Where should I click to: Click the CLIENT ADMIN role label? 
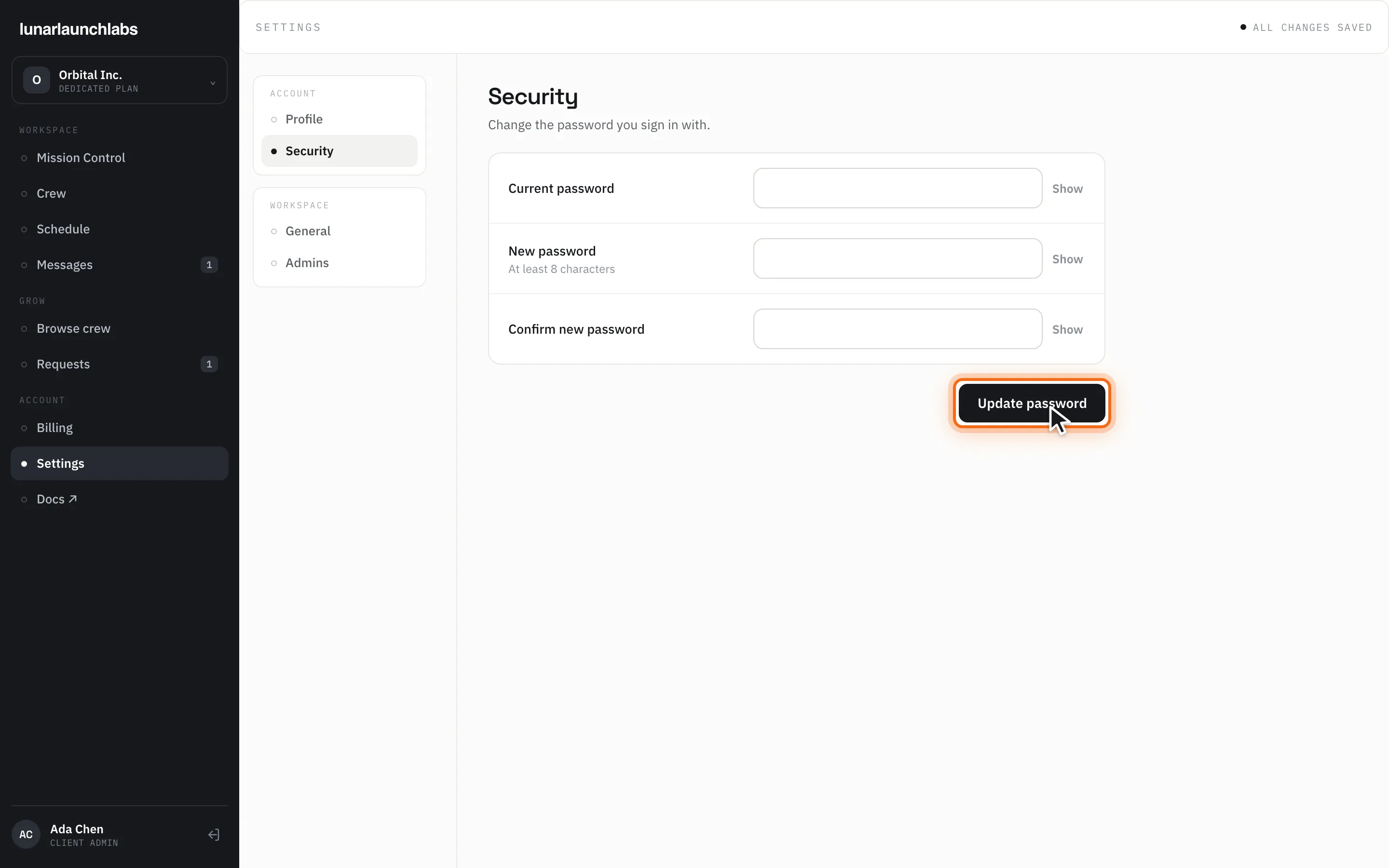coord(84,843)
